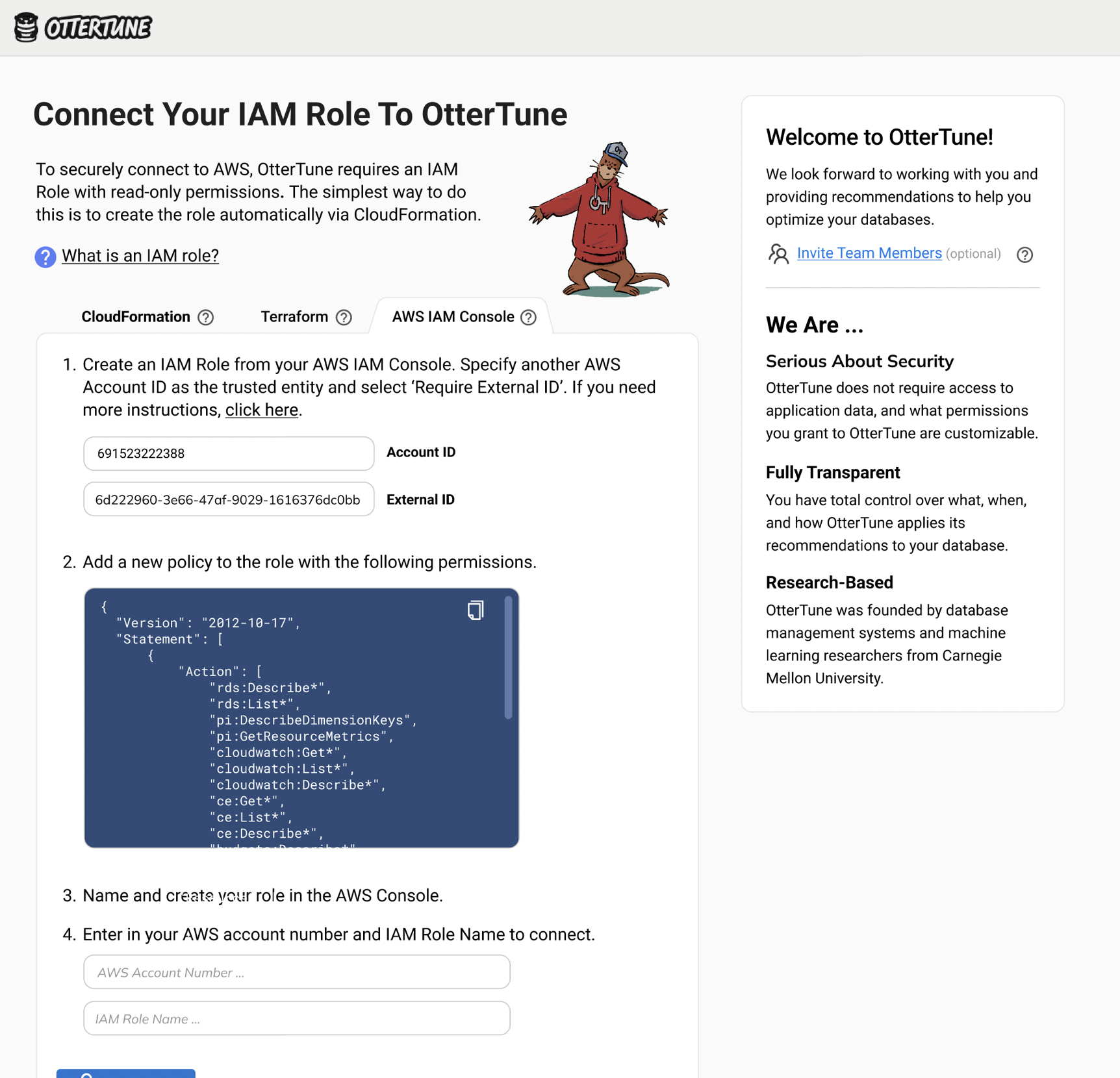
Task: Click the IAM Role Name input field
Action: [x=297, y=1018]
